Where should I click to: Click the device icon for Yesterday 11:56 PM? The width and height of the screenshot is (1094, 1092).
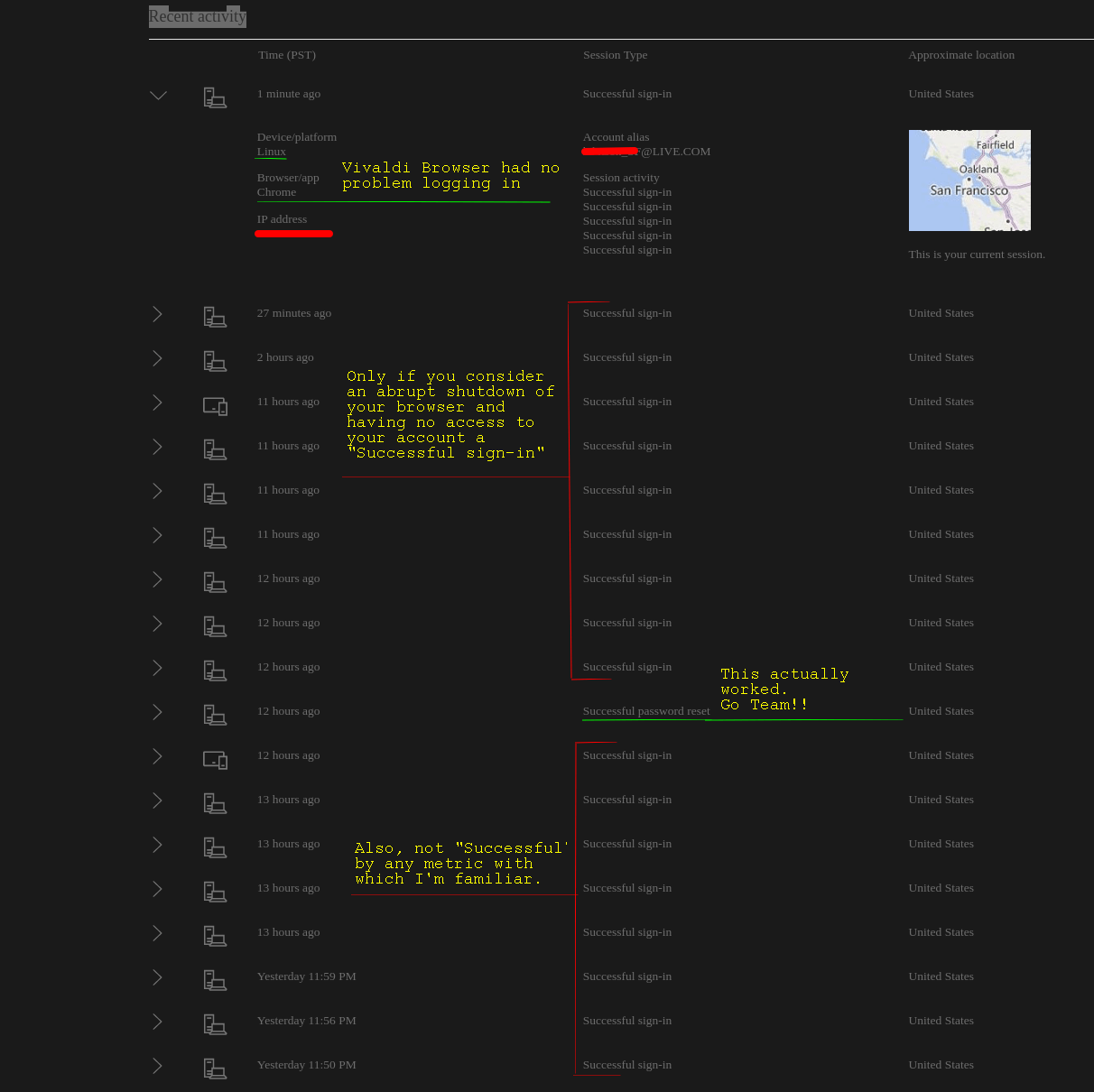[x=215, y=1024]
